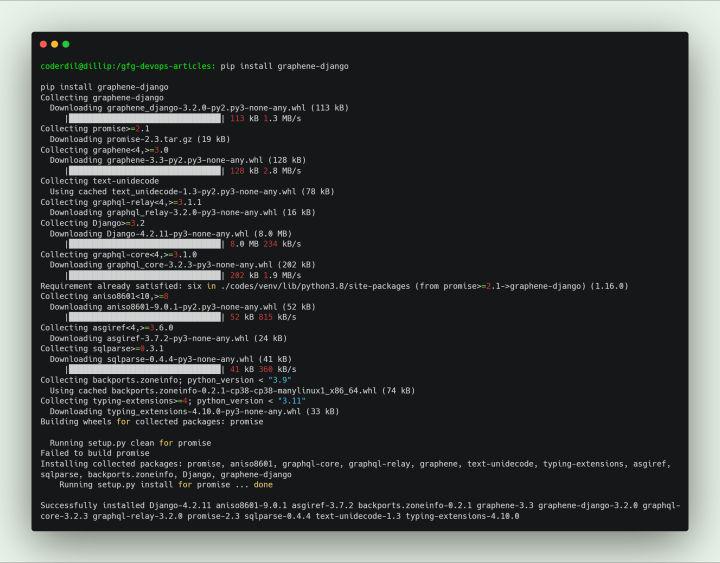Screen dimensions: 720x563
Task: Click 'Downloading graphene-3.3-py2.py3-none-any.whl' line
Action: click(178, 160)
